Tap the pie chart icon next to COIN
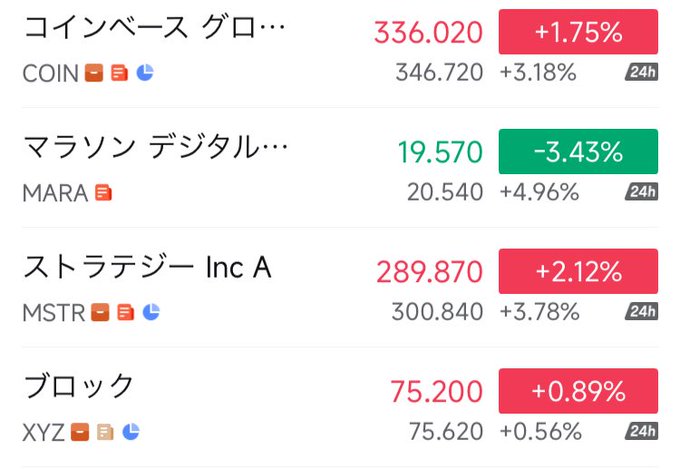This screenshot has height=469, width=680. pyautogui.click(x=145, y=73)
